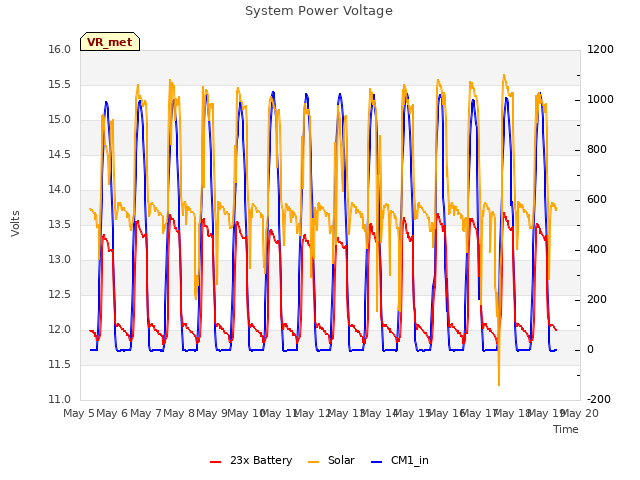Click the 13.0 left axis tick label

click(60, 260)
